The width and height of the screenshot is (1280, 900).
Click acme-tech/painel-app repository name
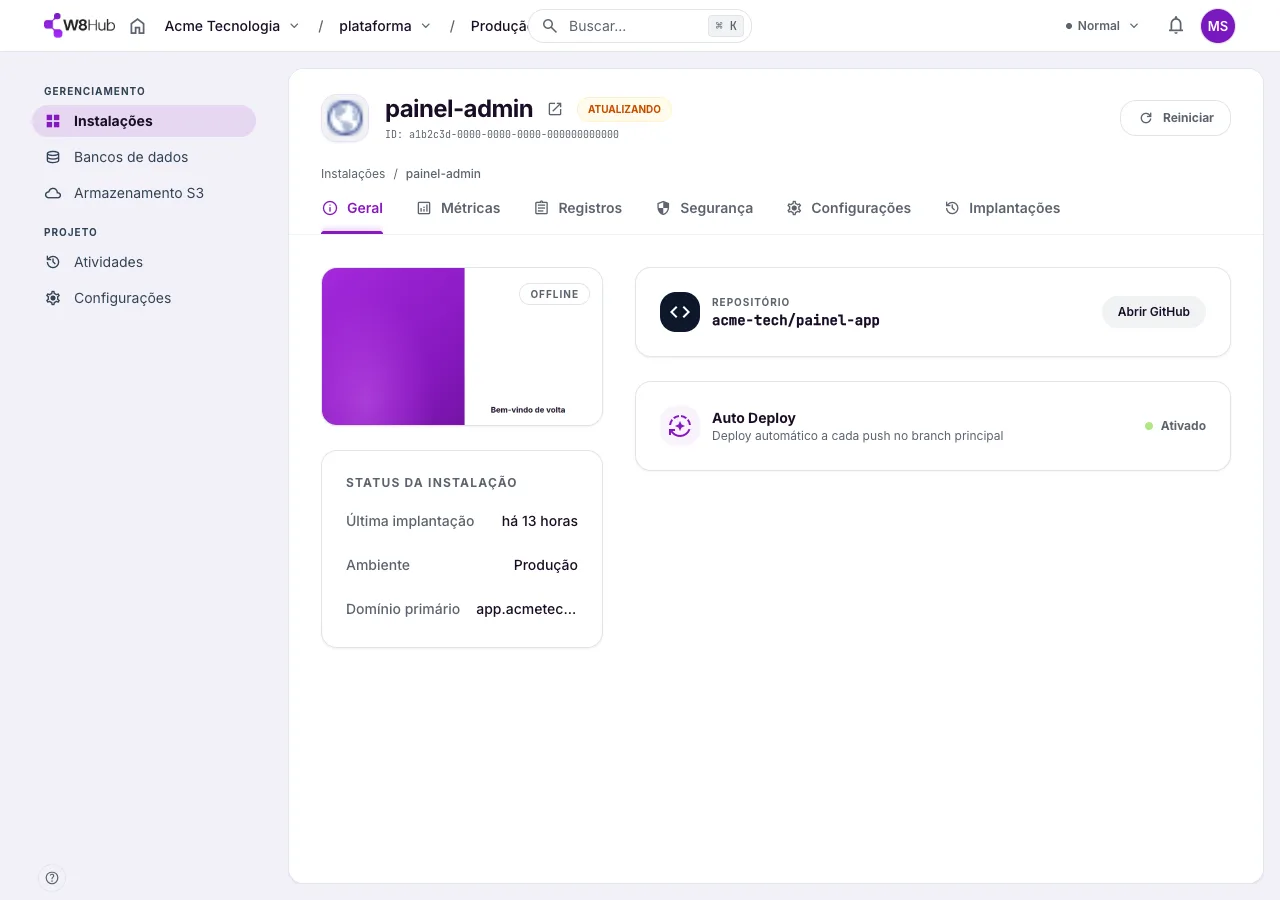796,321
